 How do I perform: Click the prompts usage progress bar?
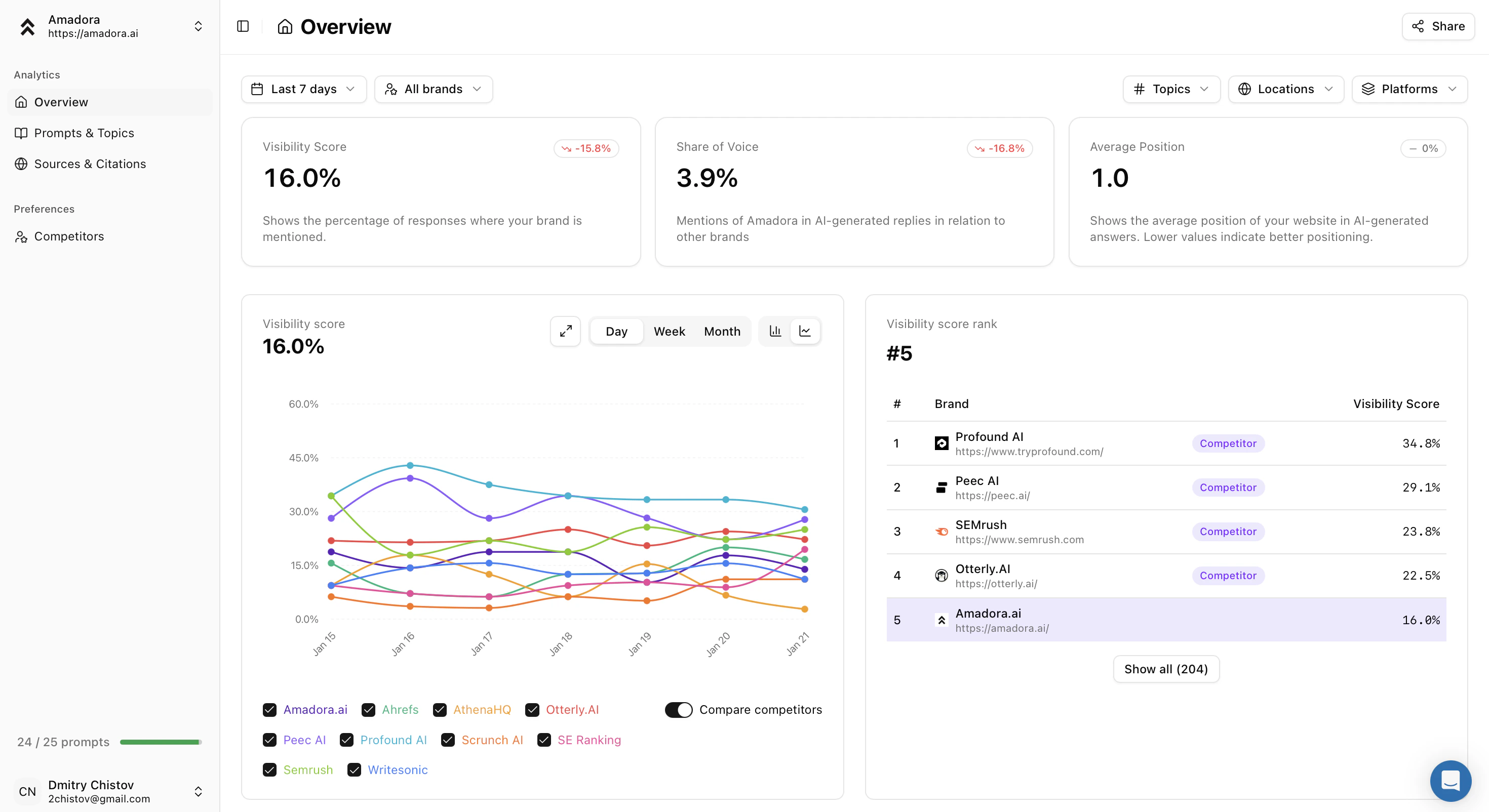pos(160,742)
